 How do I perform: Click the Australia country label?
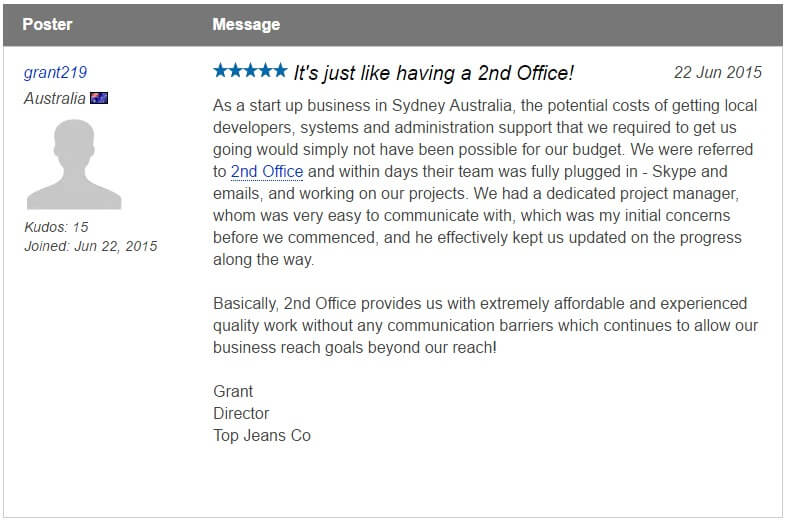pos(54,98)
